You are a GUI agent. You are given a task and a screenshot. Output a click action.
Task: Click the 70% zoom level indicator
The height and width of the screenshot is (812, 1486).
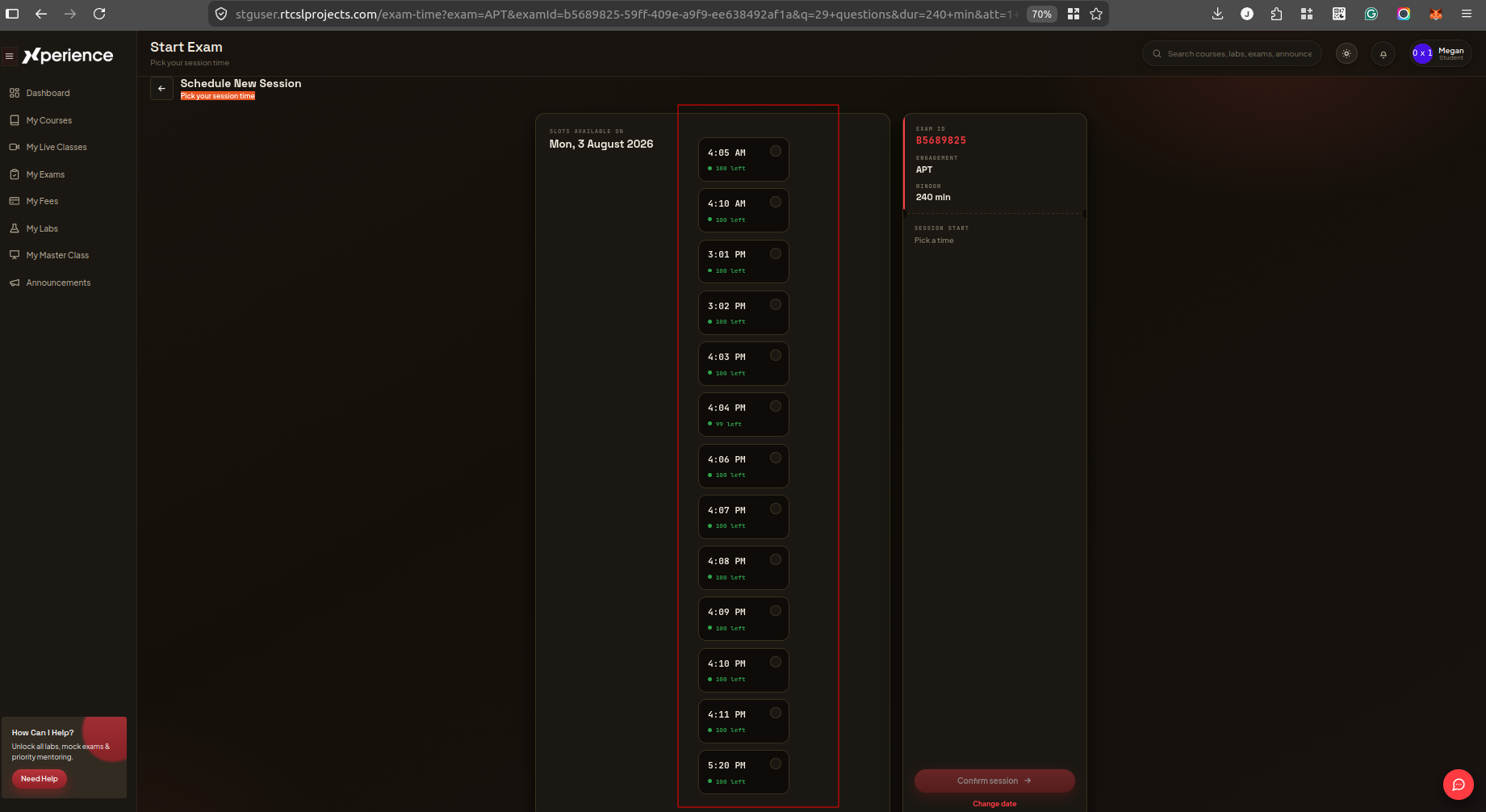(1041, 14)
